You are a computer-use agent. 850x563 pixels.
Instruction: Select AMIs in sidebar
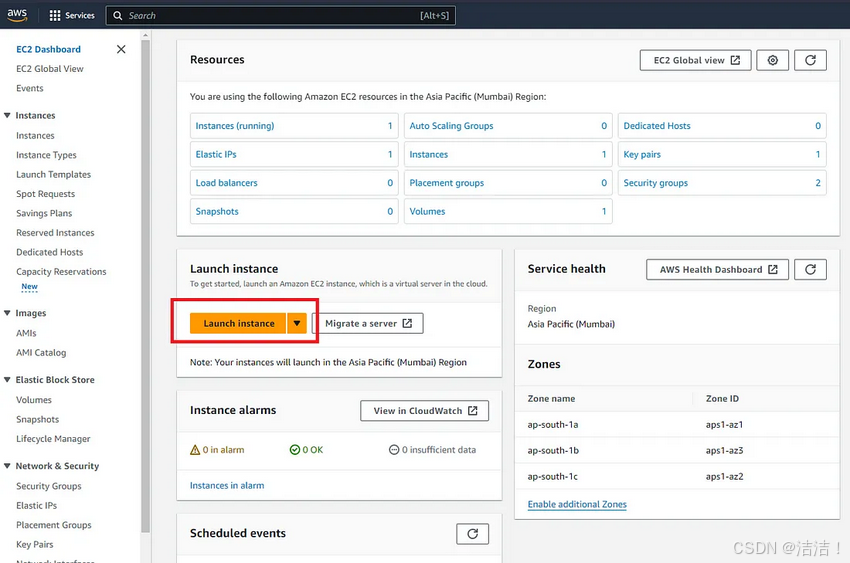27,333
